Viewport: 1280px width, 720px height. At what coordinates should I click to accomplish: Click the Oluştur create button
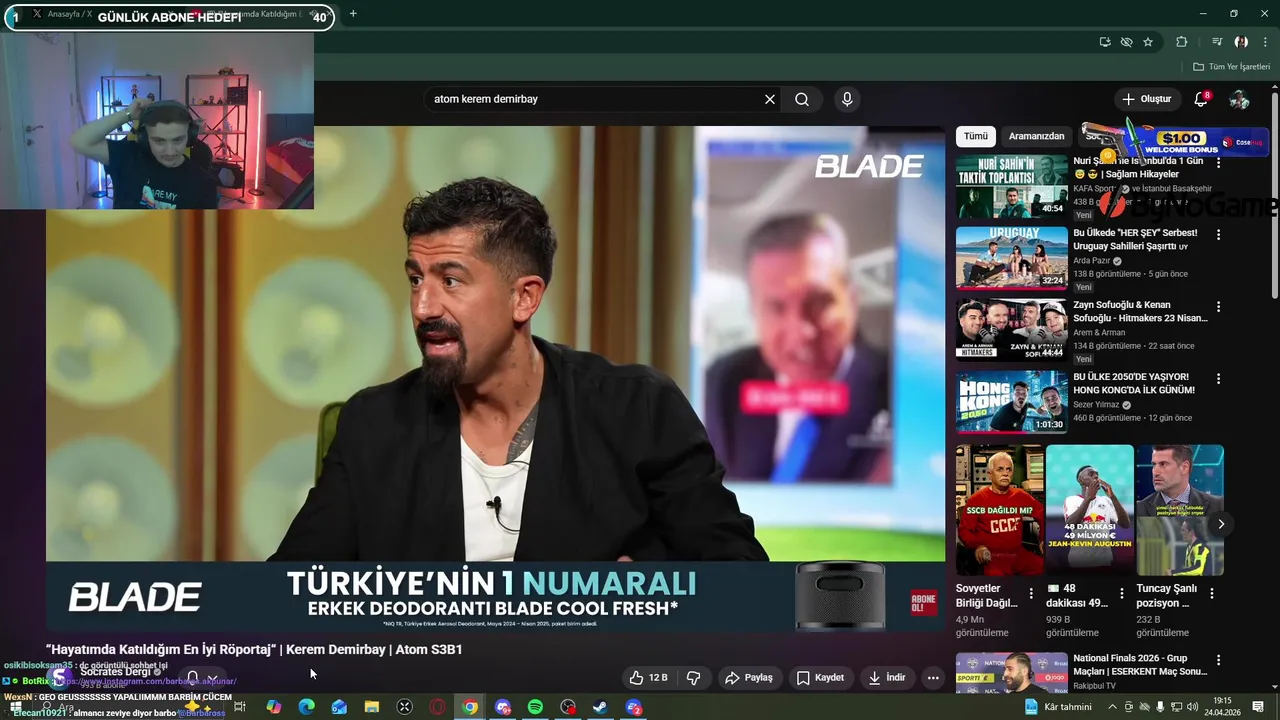coord(1146,99)
